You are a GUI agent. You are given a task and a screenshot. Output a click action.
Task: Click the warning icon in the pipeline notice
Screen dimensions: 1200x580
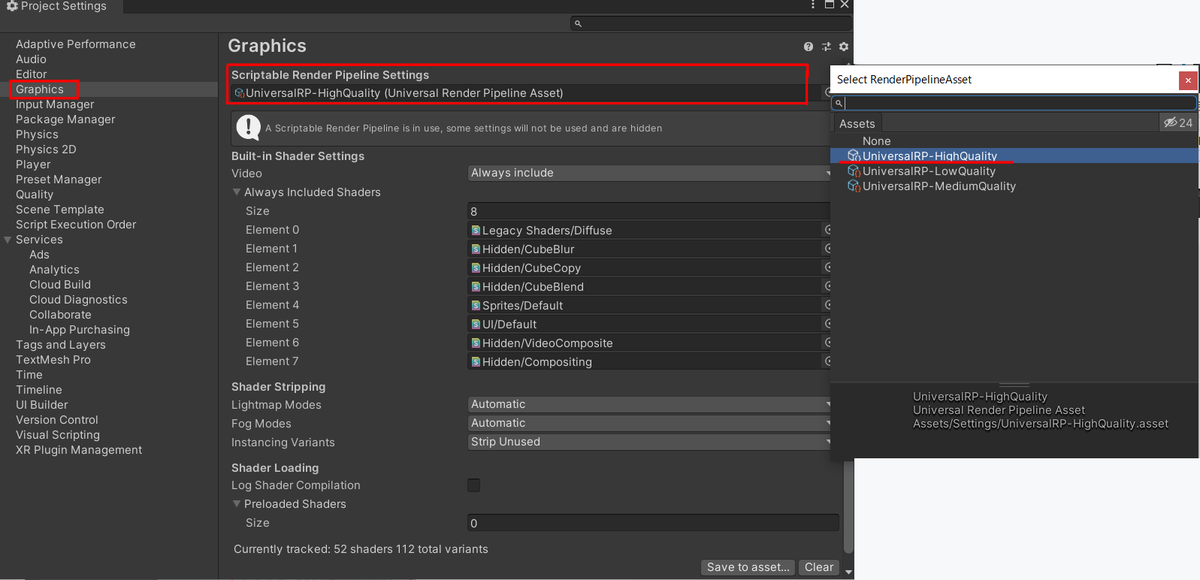[x=248, y=127]
